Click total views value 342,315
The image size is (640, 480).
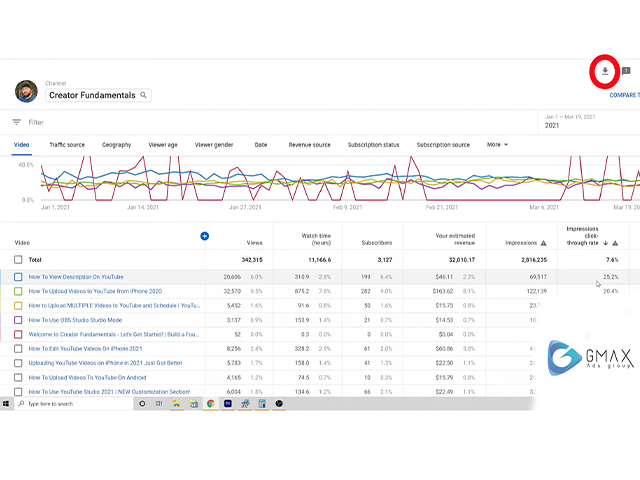[x=252, y=260]
